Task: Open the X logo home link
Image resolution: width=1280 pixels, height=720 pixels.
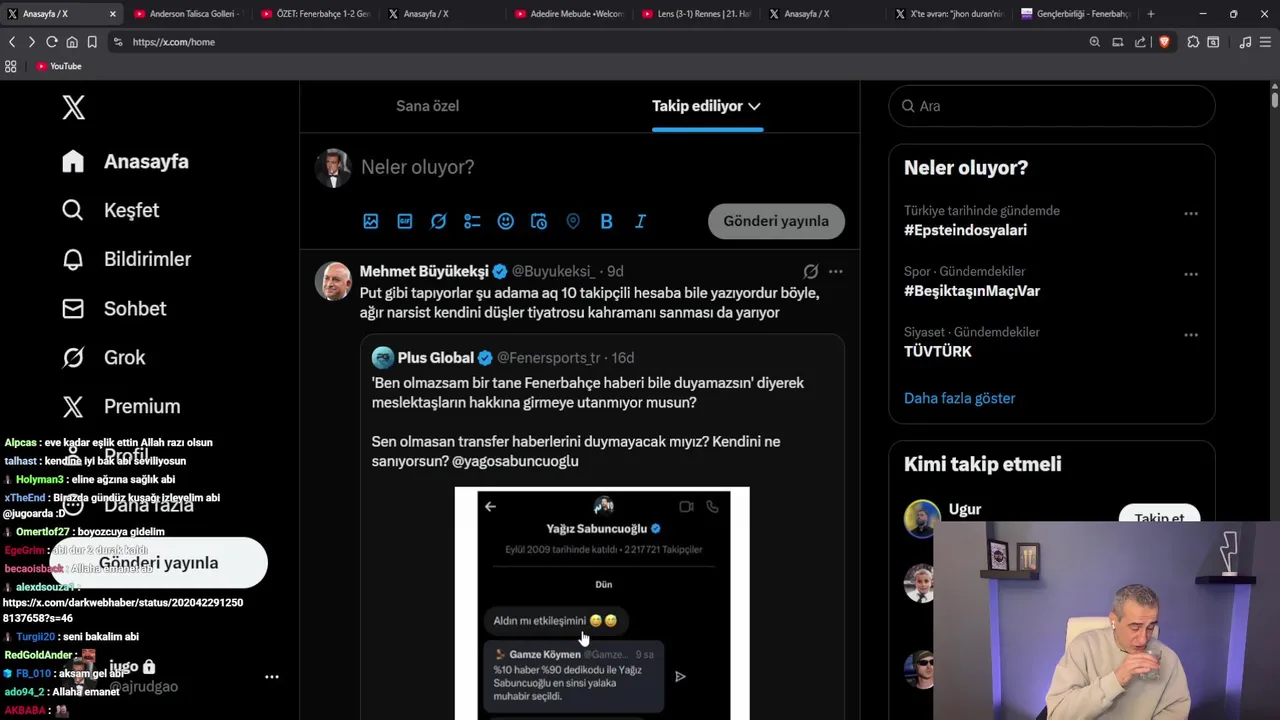Action: (73, 107)
